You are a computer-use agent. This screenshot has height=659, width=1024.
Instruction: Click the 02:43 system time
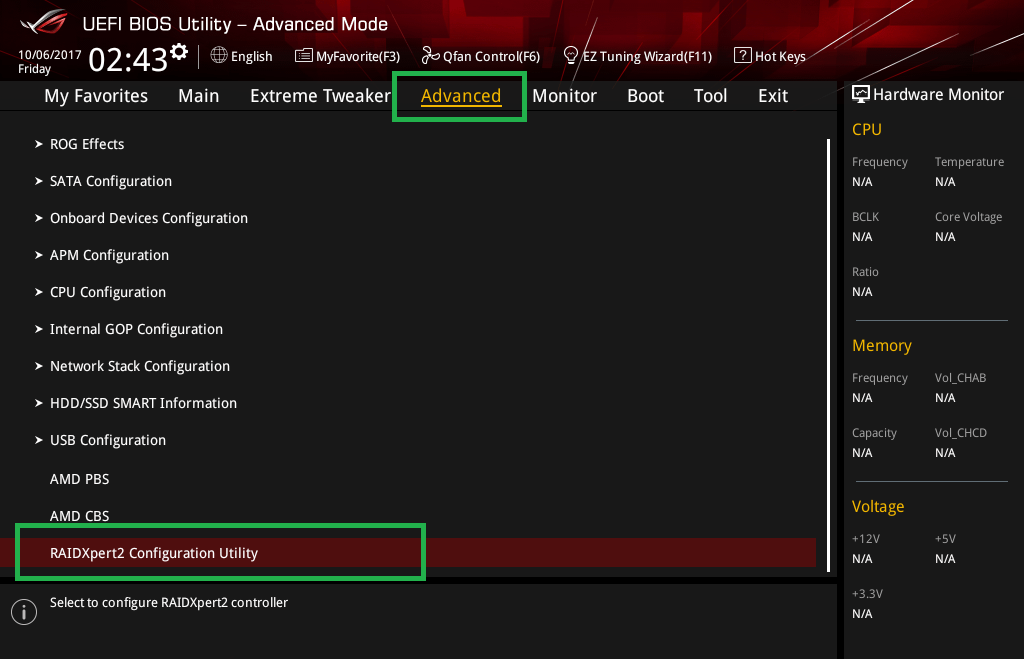(x=128, y=59)
